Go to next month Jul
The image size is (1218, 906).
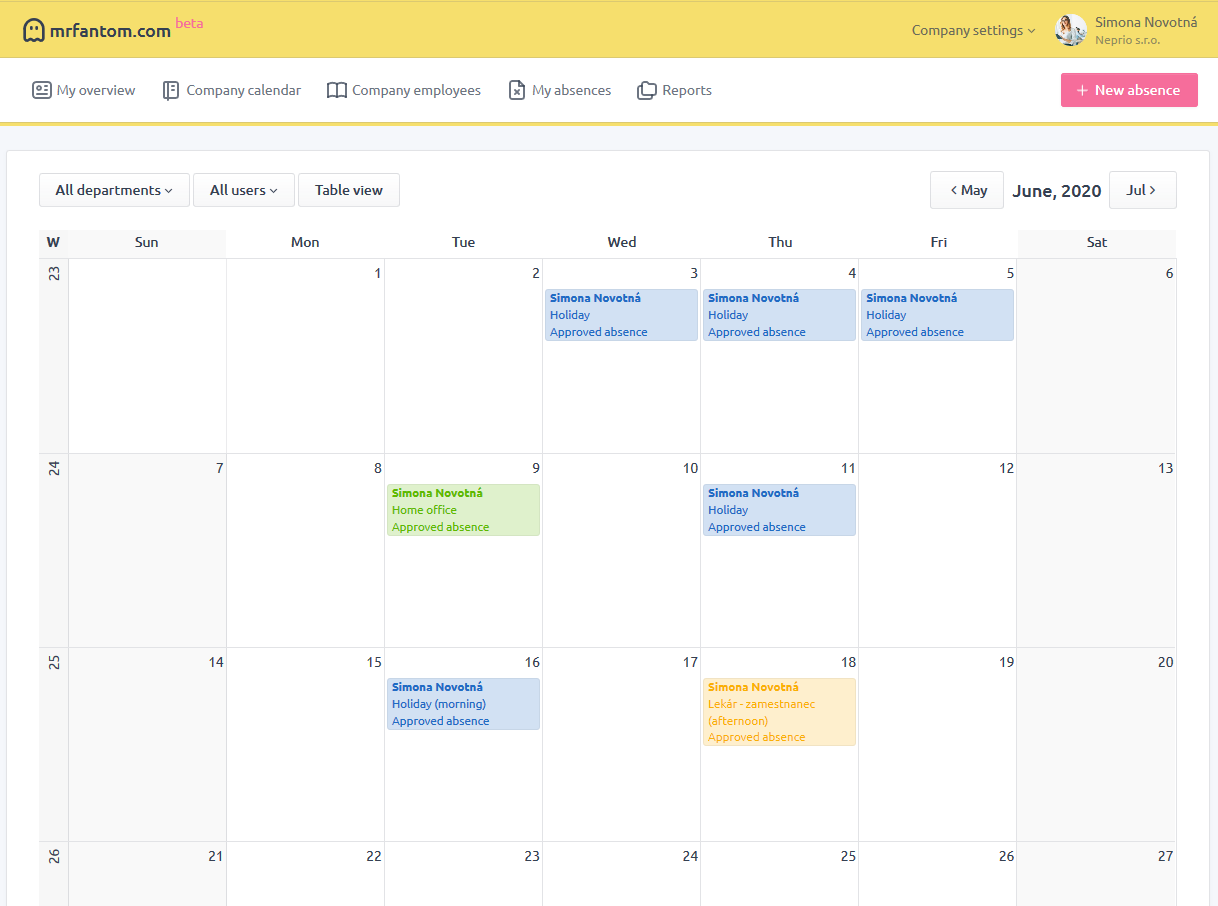[1143, 190]
